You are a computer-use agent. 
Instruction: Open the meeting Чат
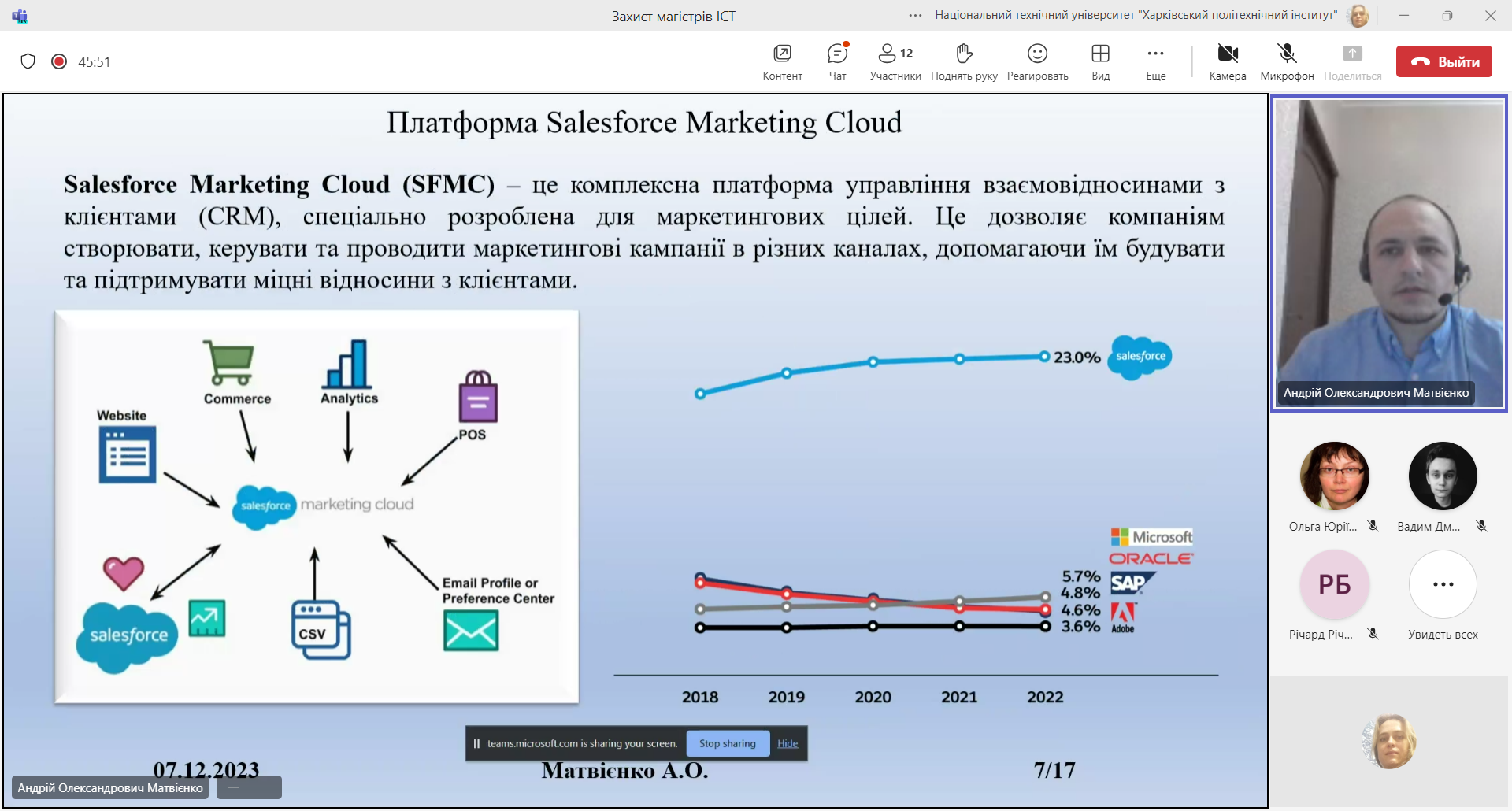(837, 61)
